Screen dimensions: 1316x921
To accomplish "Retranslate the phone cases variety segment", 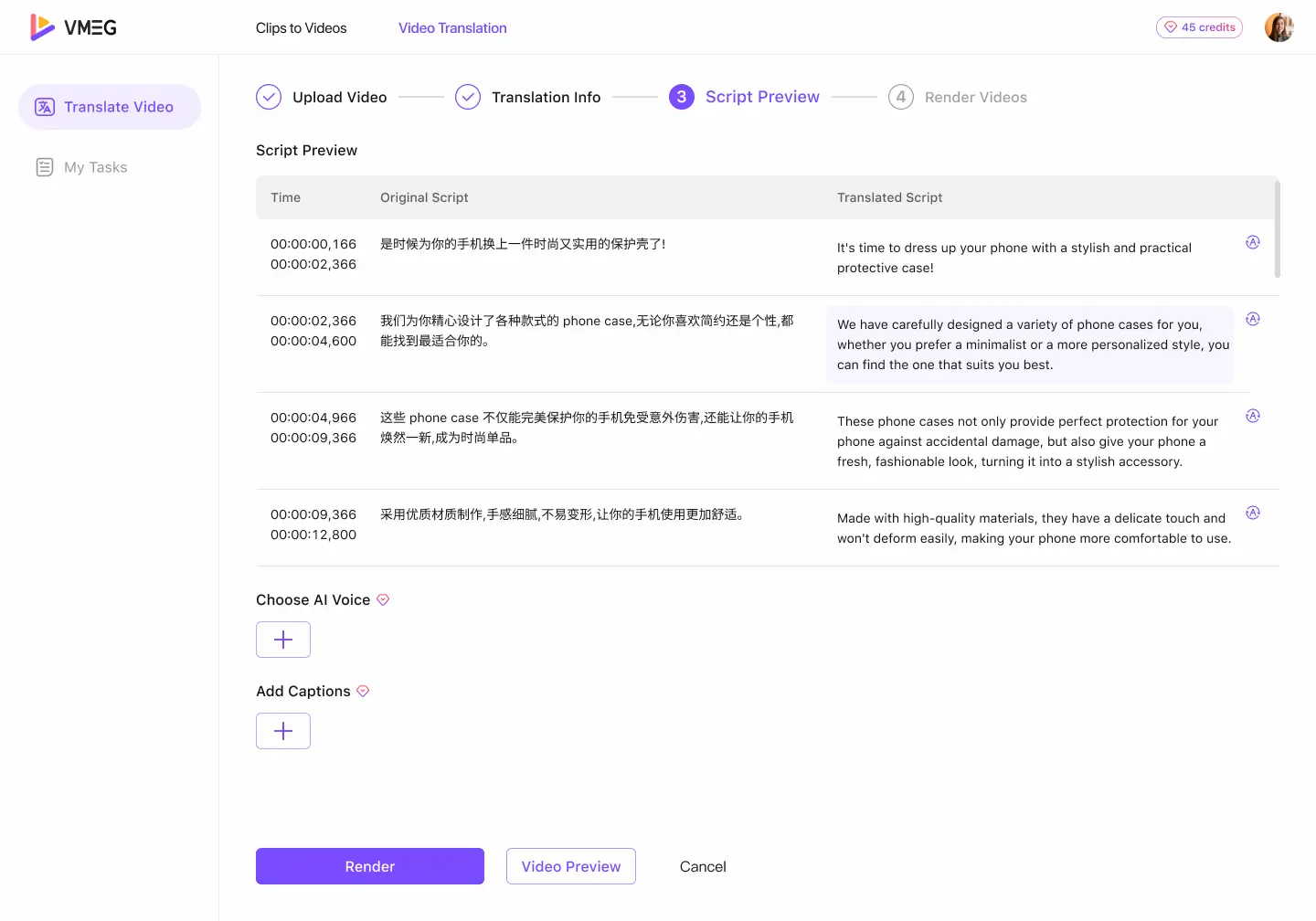I will click(1253, 319).
